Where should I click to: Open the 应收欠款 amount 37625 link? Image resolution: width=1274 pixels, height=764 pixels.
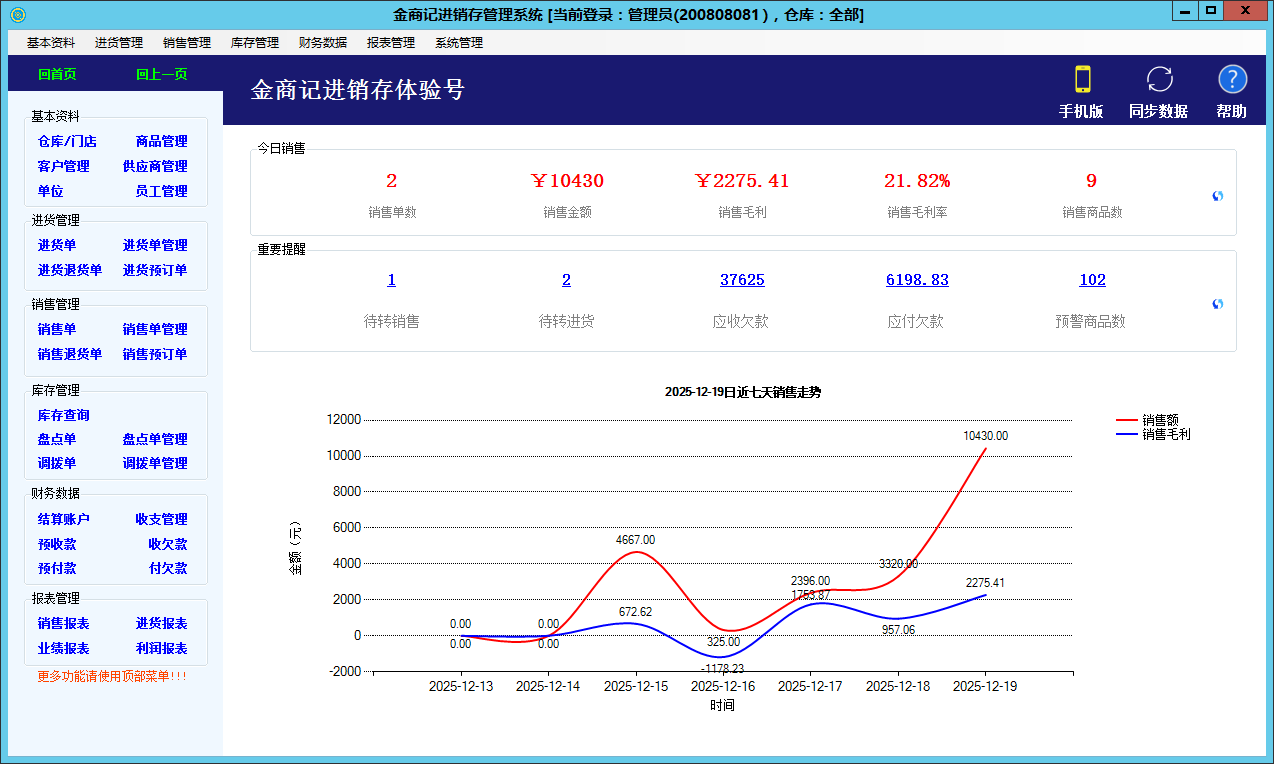coord(742,280)
